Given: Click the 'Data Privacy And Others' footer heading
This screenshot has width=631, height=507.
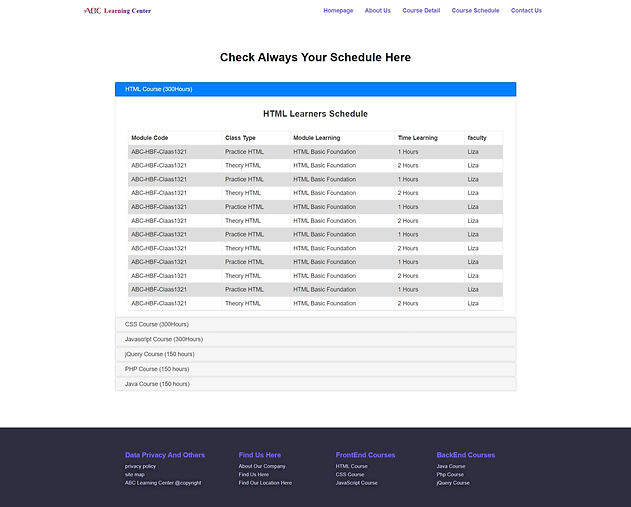Looking at the screenshot, I should 165,455.
